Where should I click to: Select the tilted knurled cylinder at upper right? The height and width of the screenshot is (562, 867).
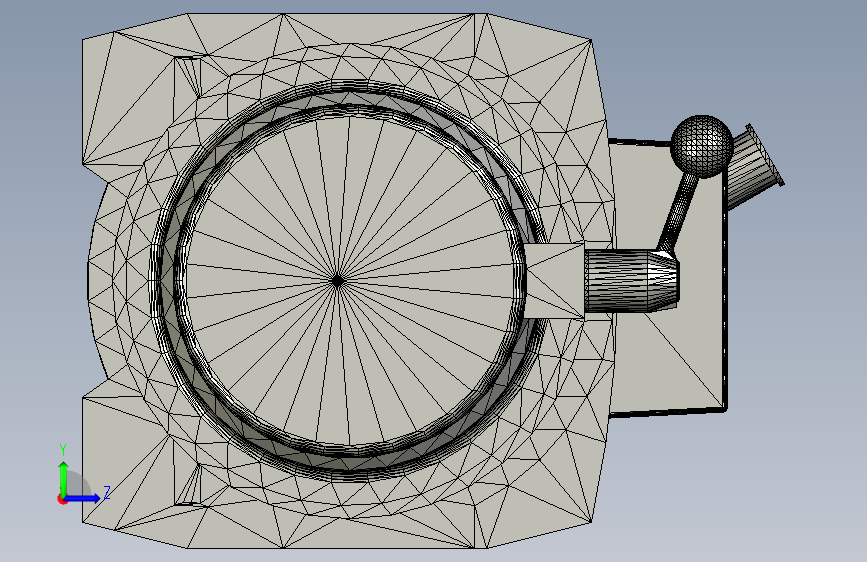(754, 168)
